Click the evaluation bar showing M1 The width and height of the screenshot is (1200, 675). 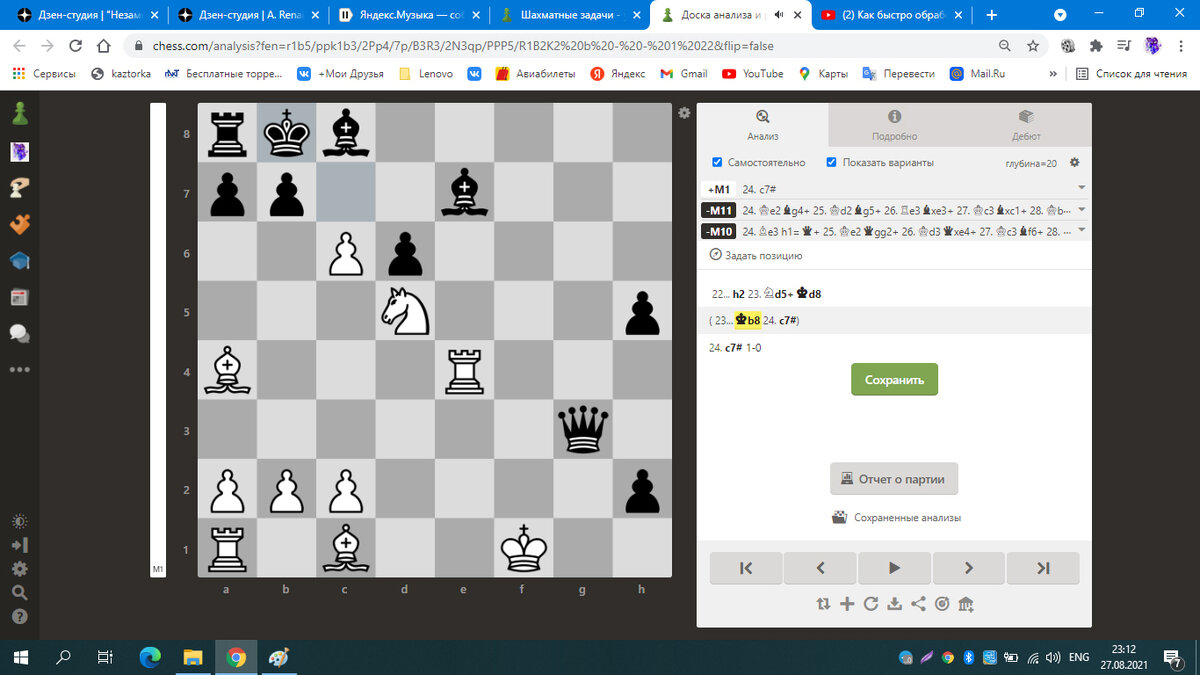(158, 340)
